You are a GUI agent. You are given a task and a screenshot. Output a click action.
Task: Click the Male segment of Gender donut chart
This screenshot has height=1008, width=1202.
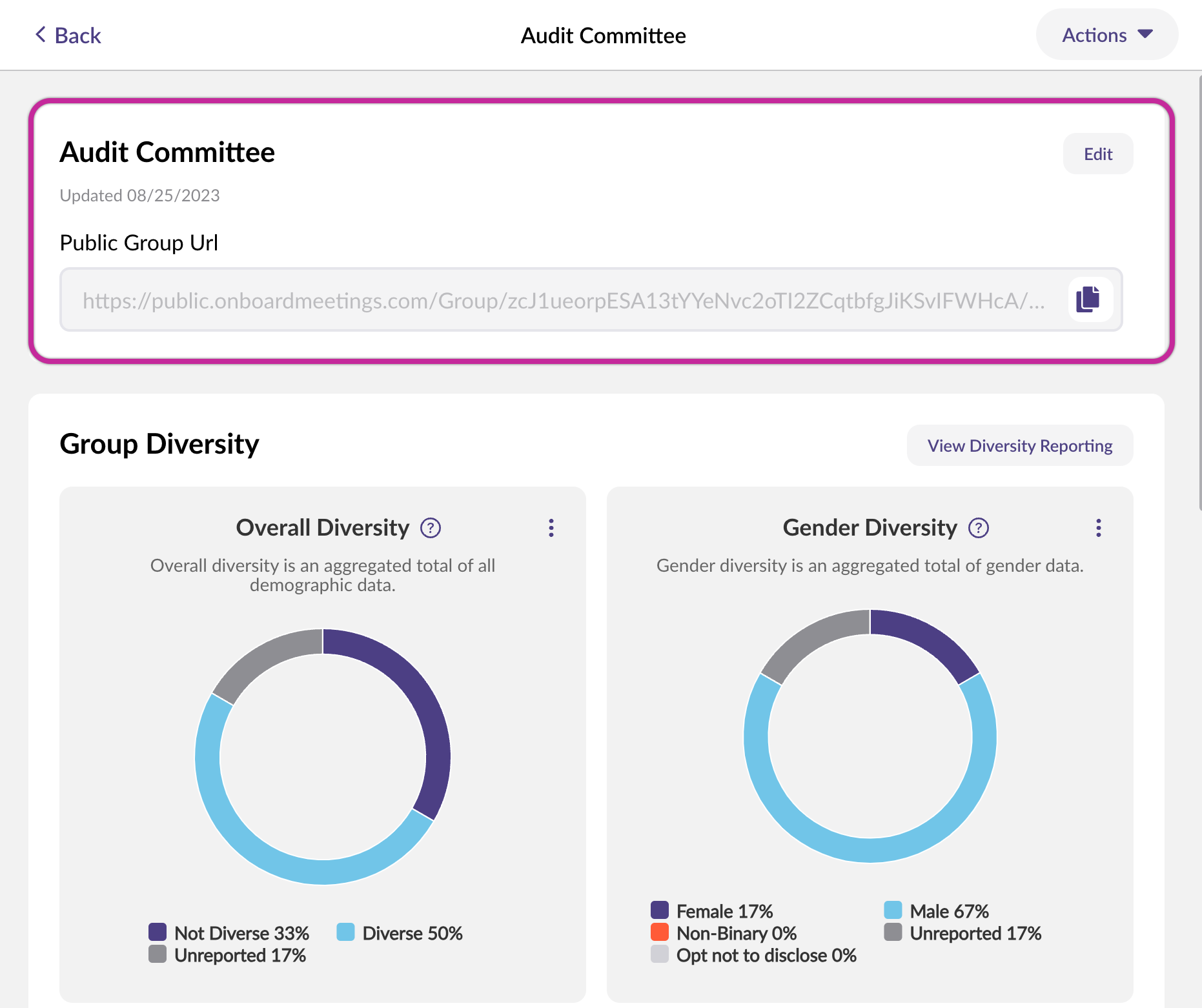pos(870,850)
